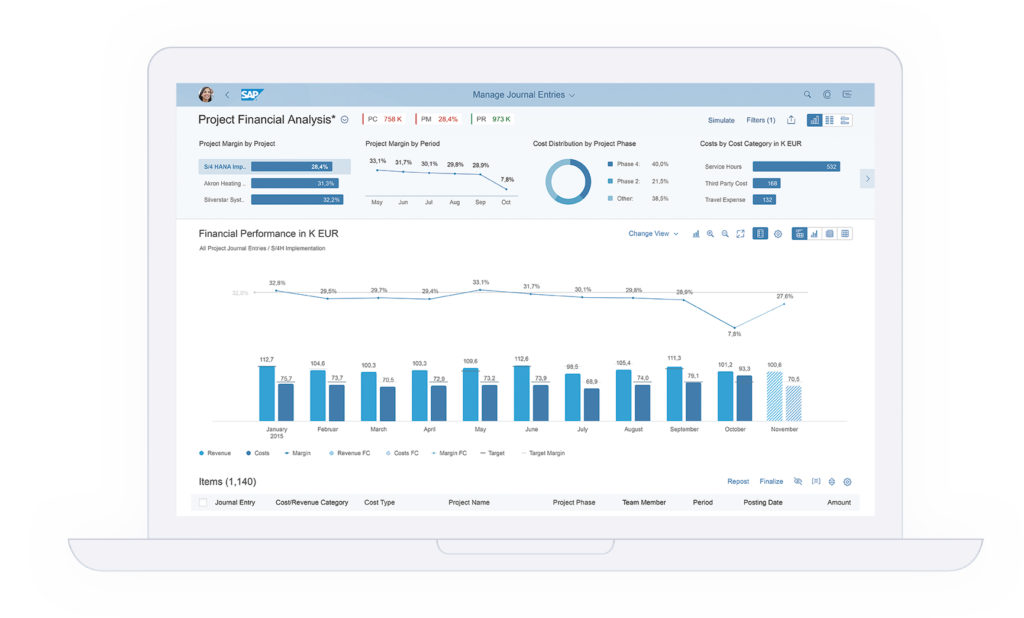This screenshot has height=618, width=1024.
Task: Open chart settings gear icon
Action: pos(778,234)
